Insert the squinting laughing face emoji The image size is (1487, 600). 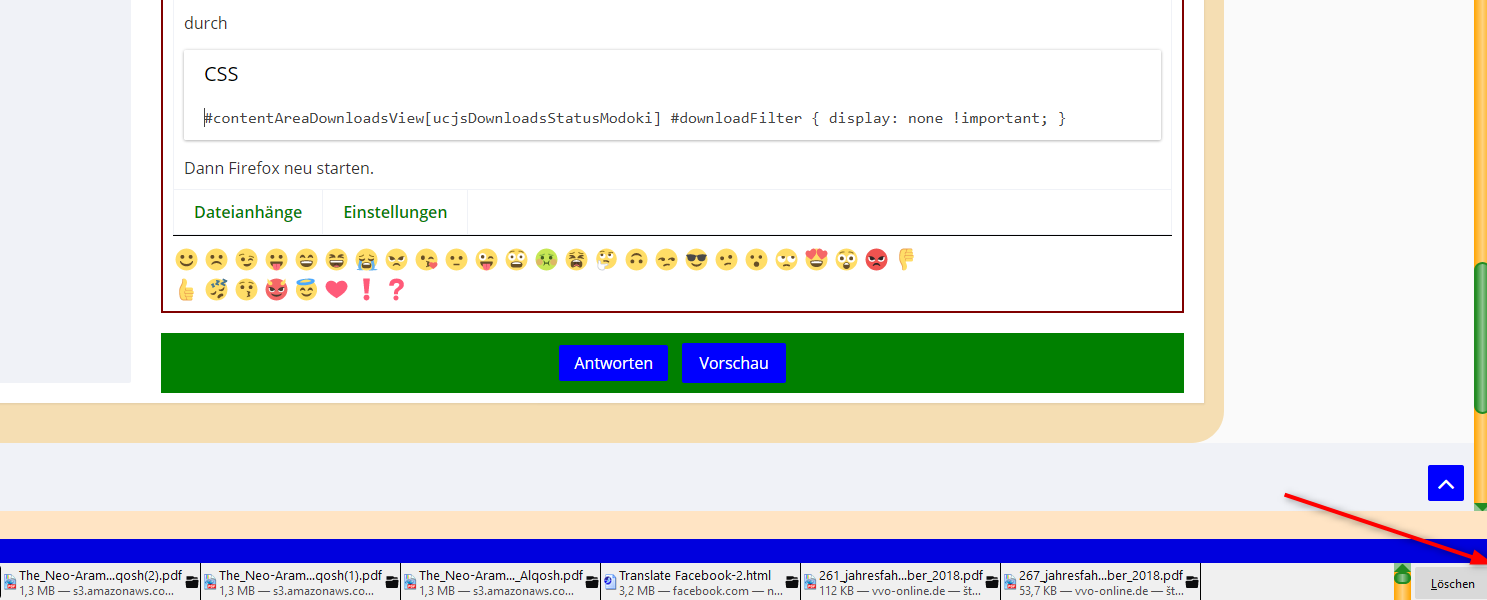[336, 260]
